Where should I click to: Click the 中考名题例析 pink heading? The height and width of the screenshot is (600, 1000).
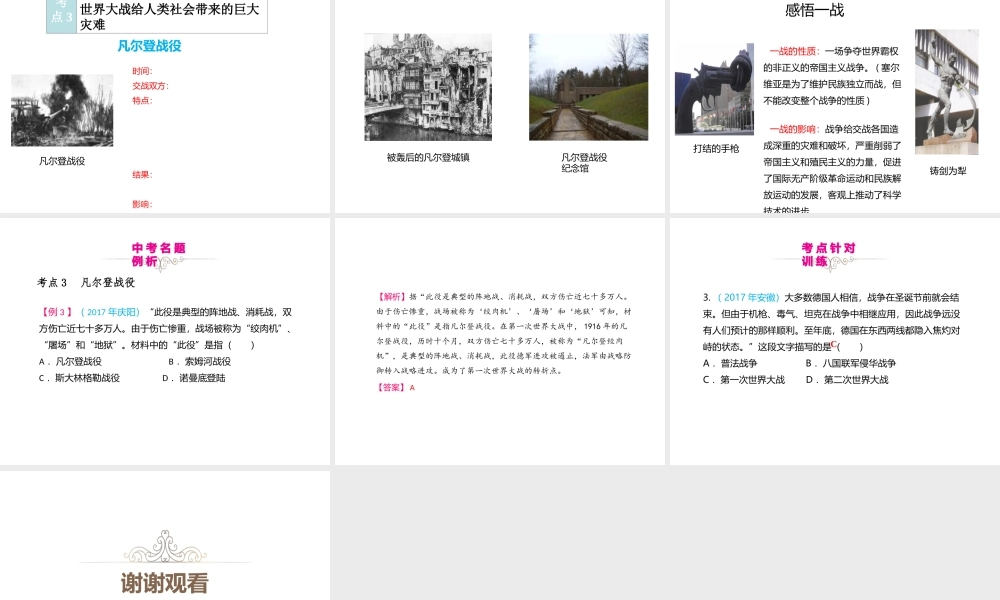pyautogui.click(x=158, y=254)
